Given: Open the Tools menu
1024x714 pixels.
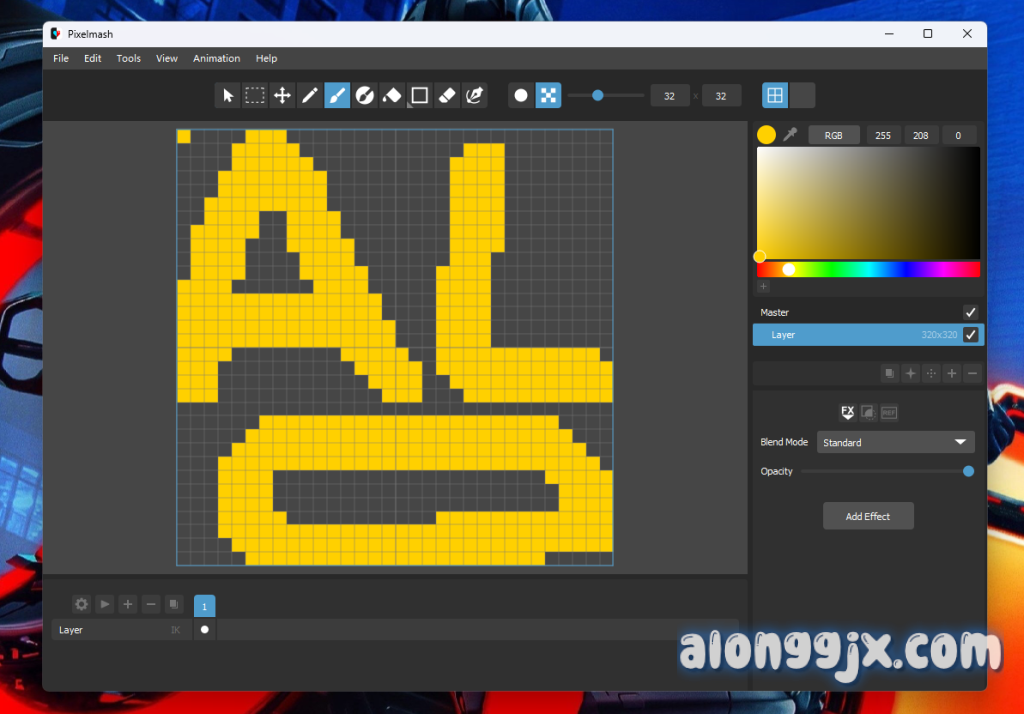Looking at the screenshot, I should click(128, 58).
